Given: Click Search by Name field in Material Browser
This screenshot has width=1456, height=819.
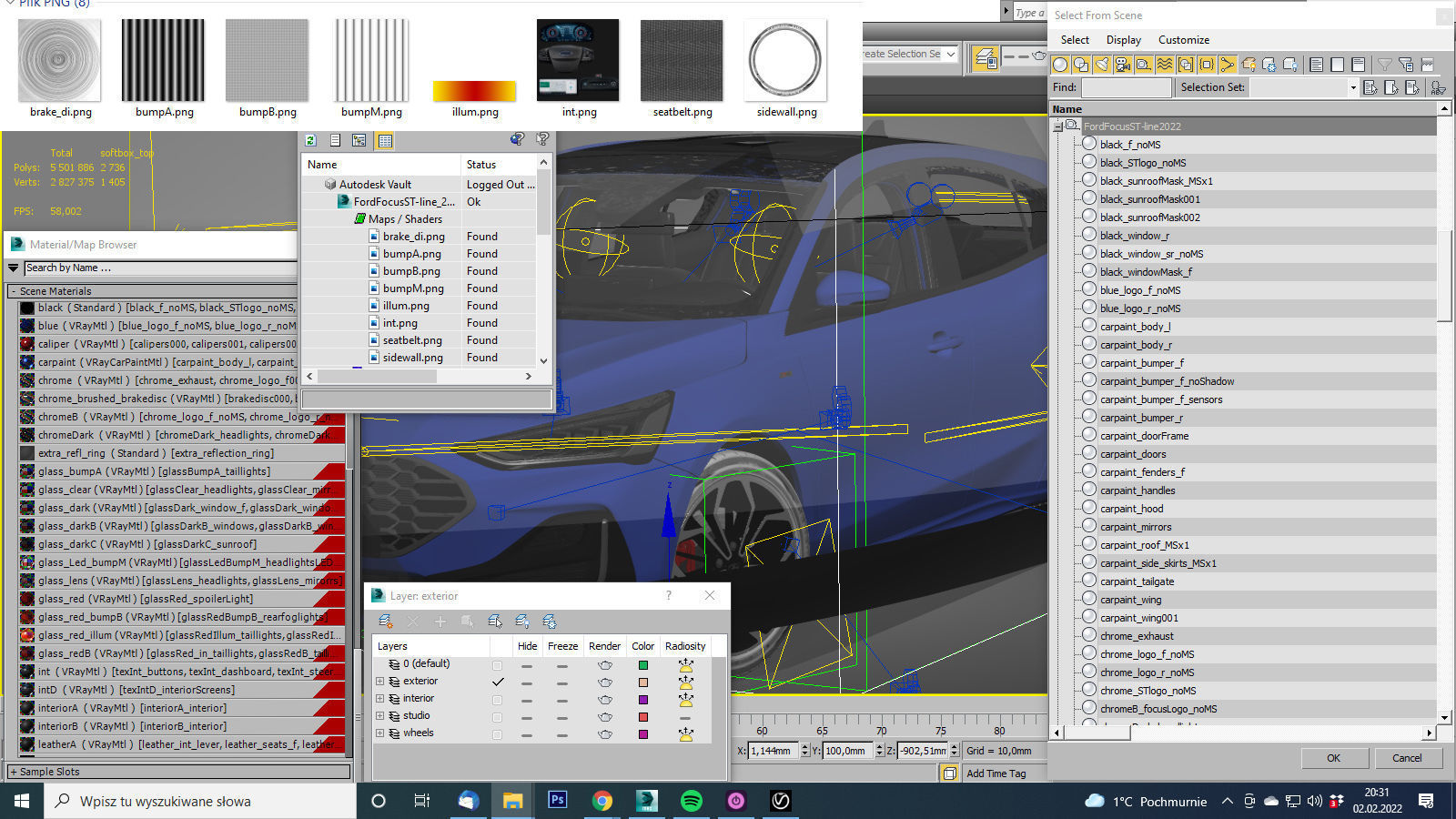Looking at the screenshot, I should click(160, 268).
